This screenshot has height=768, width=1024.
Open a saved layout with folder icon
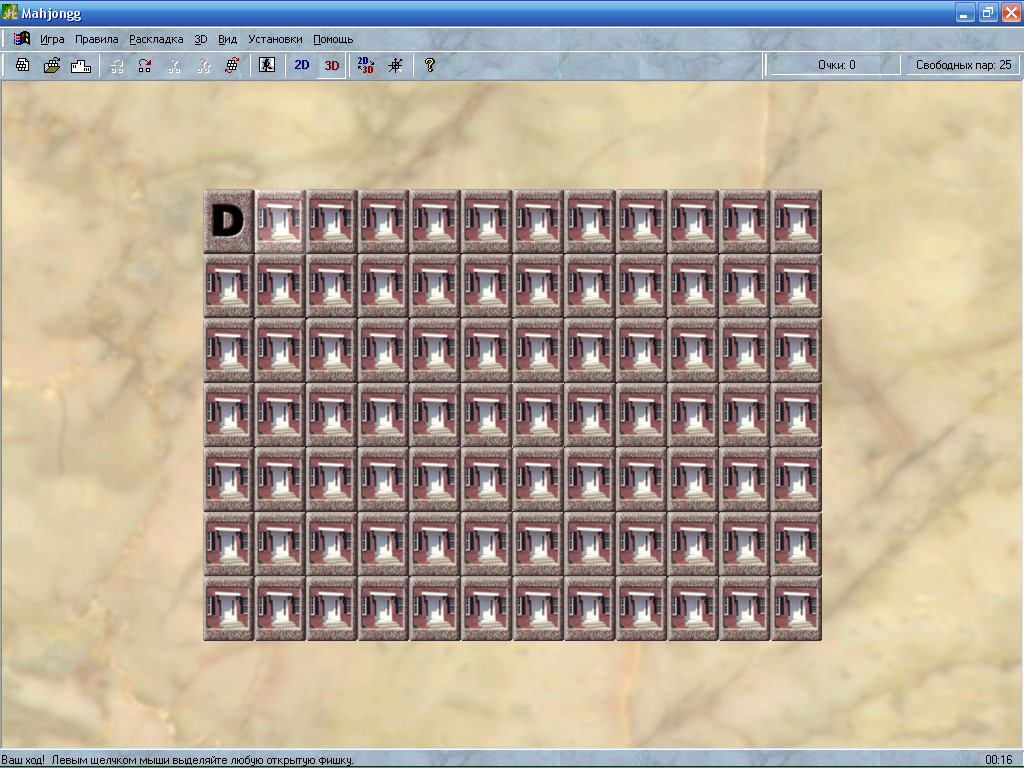coord(52,65)
